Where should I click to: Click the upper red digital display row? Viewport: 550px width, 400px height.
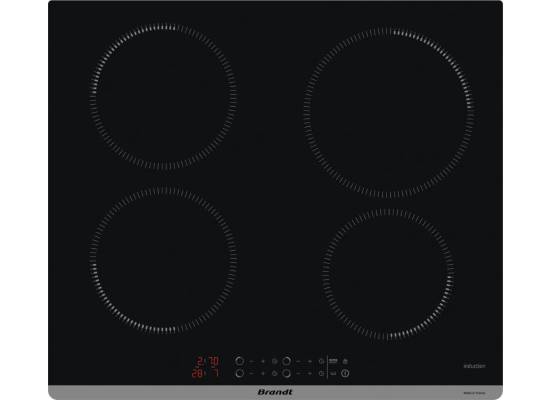[x=207, y=361]
